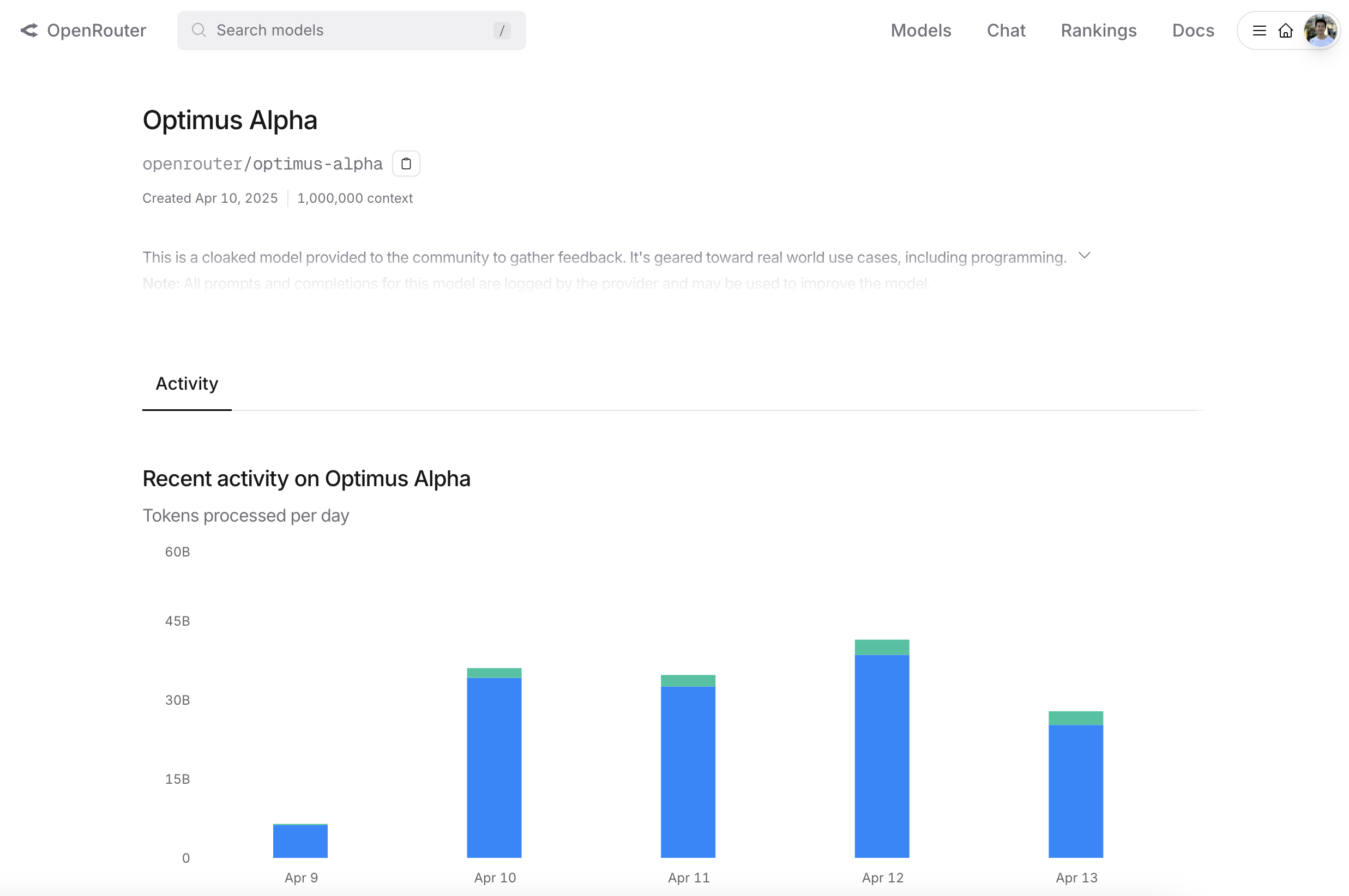Click the Optimus Alpha page title
The width and height of the screenshot is (1349, 896).
click(230, 120)
